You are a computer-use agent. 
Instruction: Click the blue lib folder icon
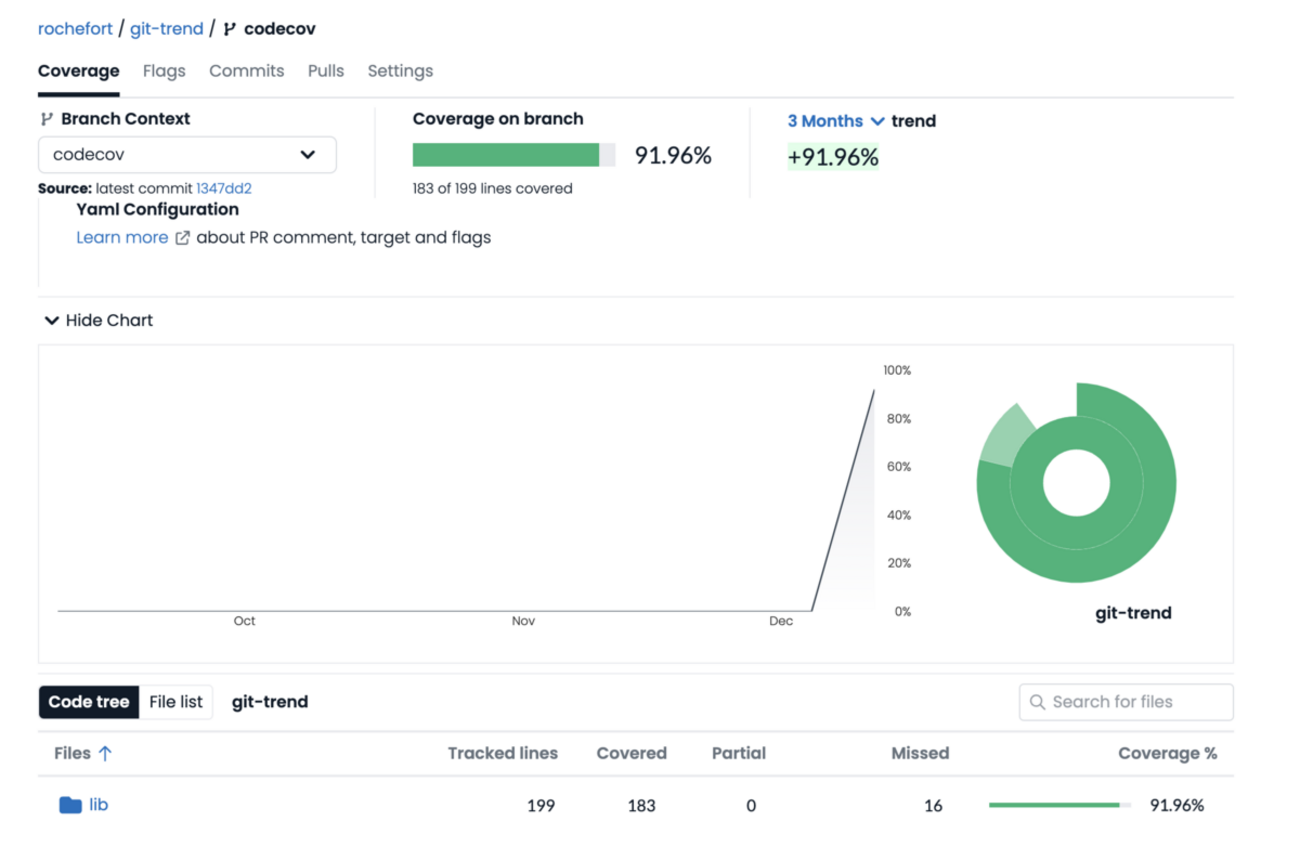[x=70, y=805]
